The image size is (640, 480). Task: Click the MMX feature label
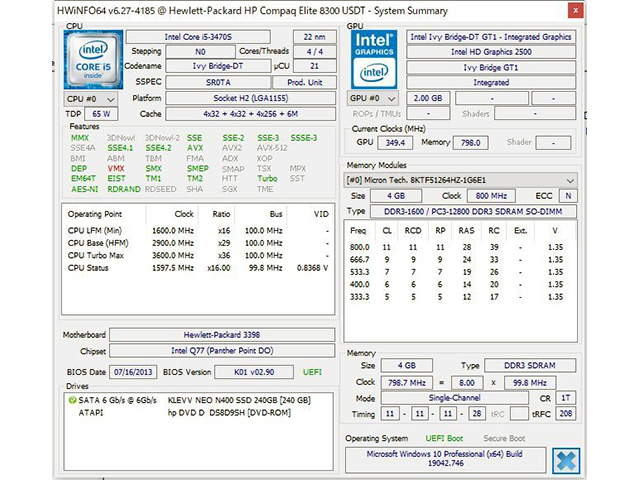(x=80, y=138)
